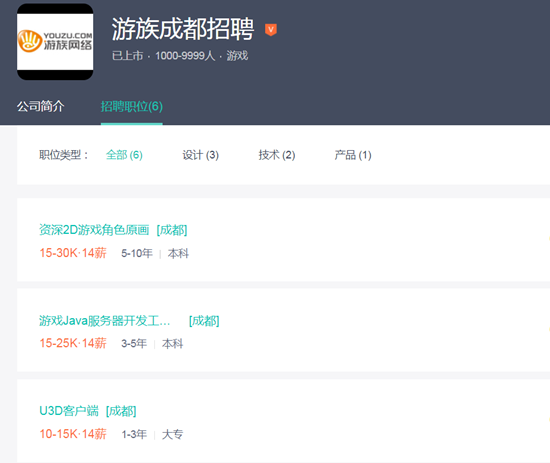Click [成都] next to 资深2D游戏角色原画

click(x=172, y=230)
